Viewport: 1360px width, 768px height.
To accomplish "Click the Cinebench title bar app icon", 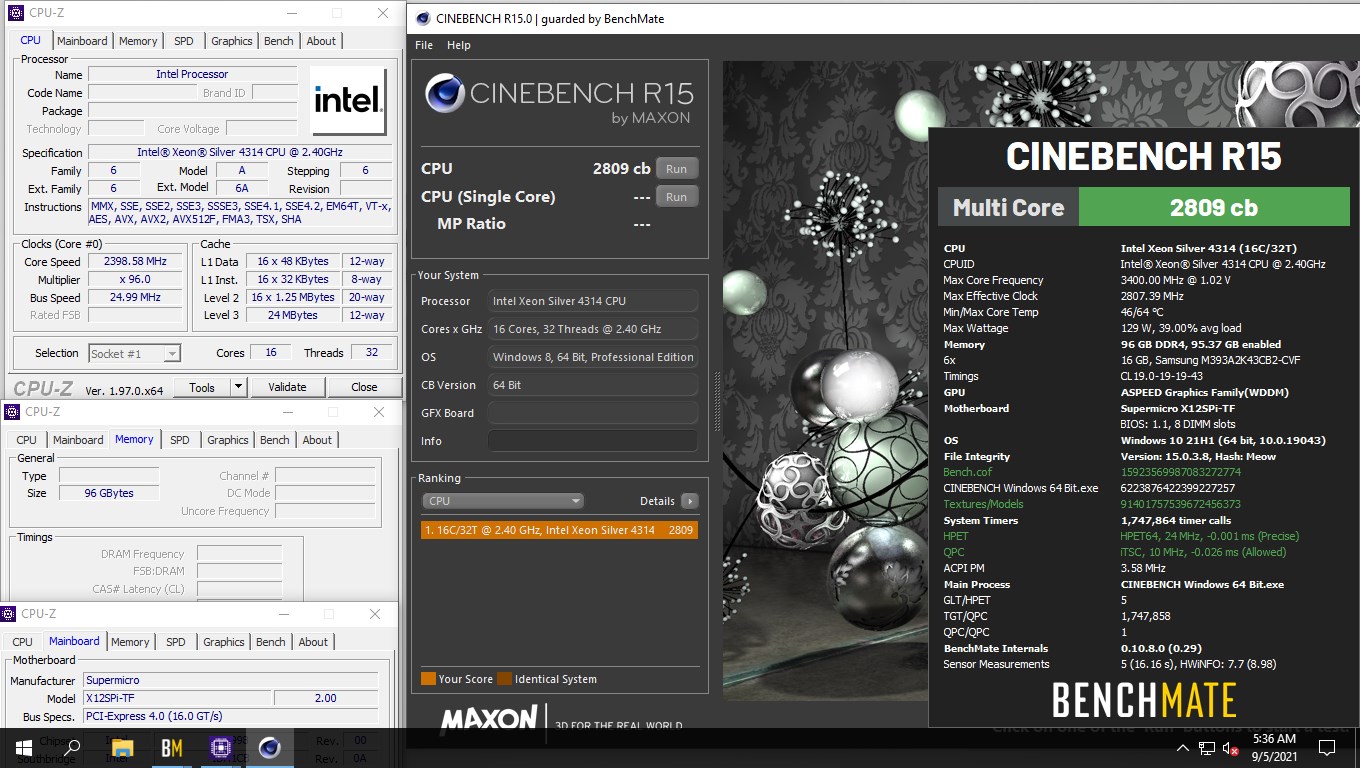I will point(423,18).
